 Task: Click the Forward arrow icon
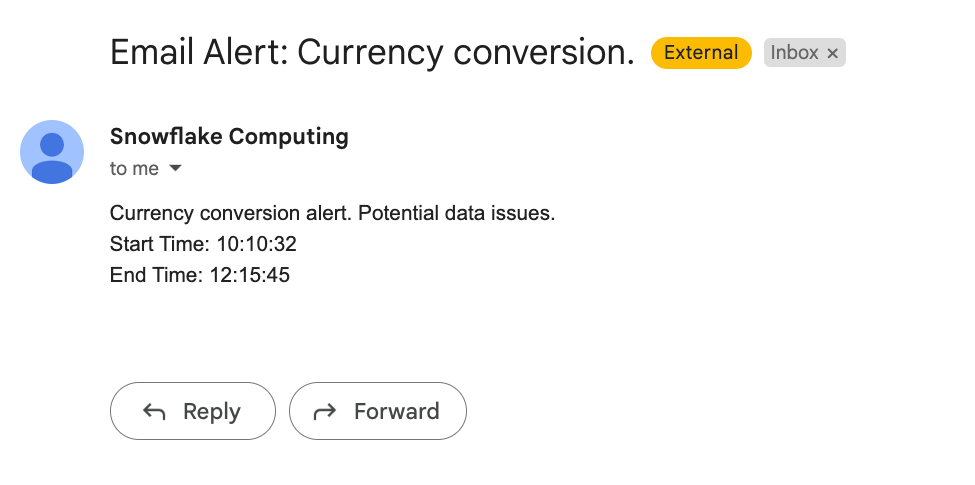326,411
